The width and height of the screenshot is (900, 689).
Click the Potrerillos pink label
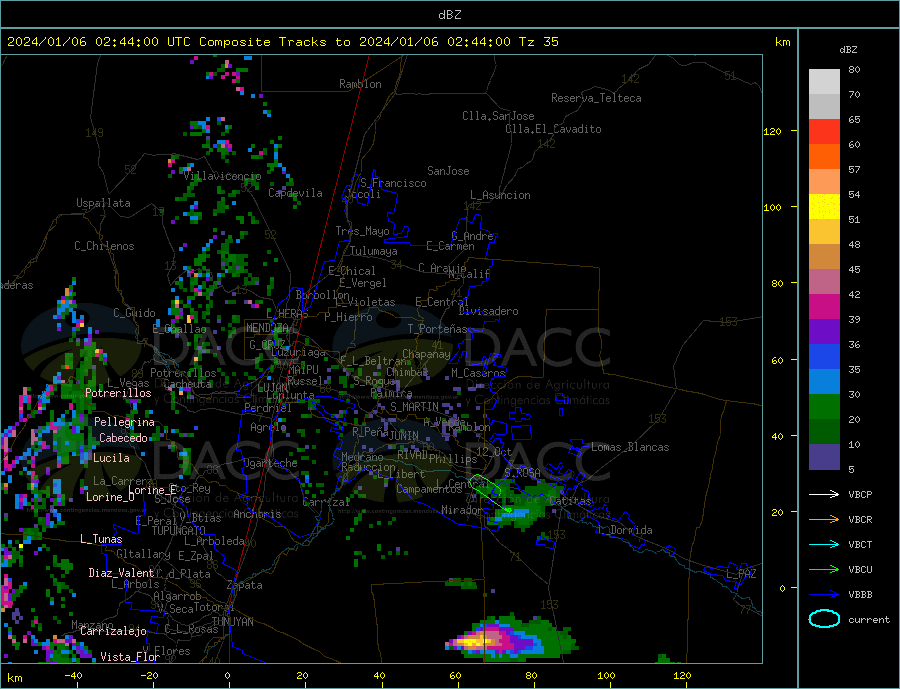[118, 393]
